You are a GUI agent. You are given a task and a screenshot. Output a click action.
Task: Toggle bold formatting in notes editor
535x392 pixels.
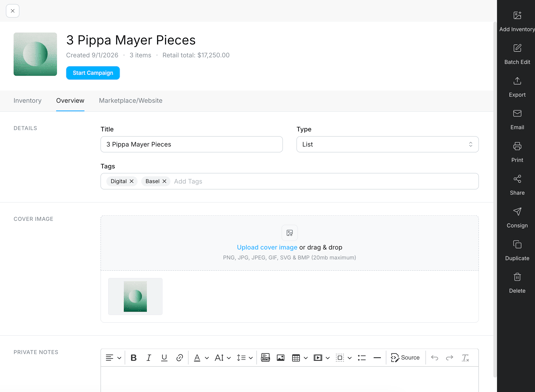(133, 358)
